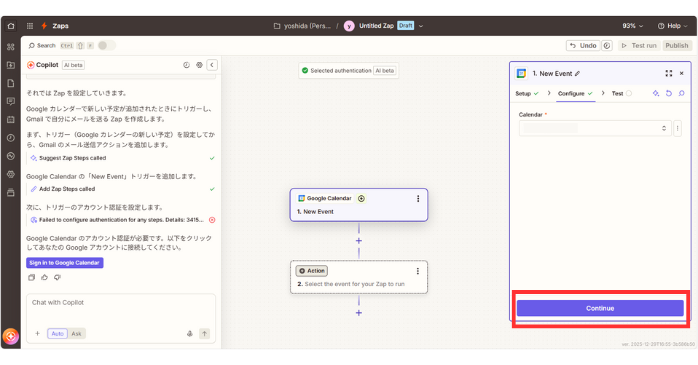This screenshot has height=365, width=698.
Task: Select Auto mode in chat box
Action: click(57, 333)
